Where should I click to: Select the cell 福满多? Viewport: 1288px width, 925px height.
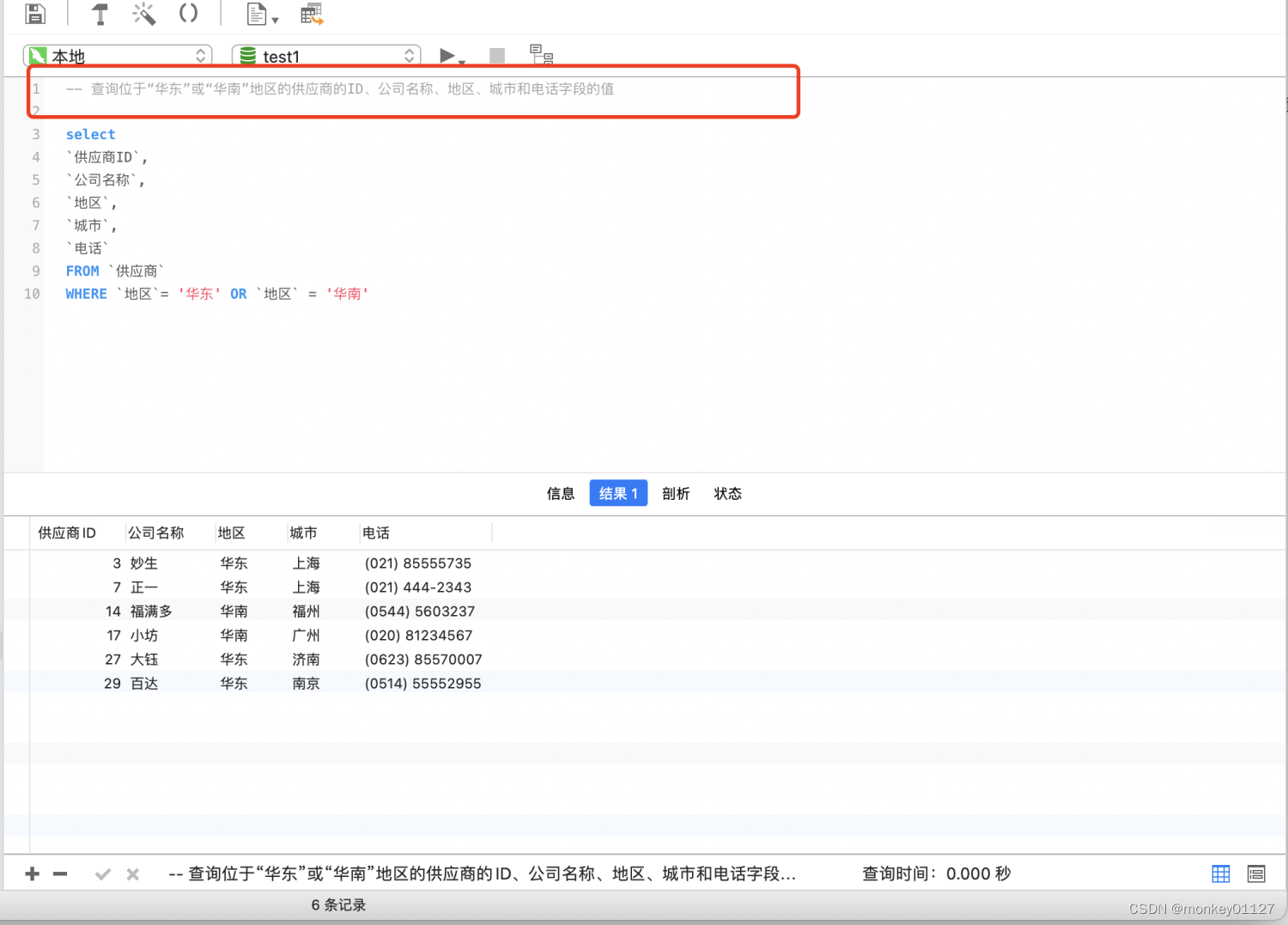151,612
